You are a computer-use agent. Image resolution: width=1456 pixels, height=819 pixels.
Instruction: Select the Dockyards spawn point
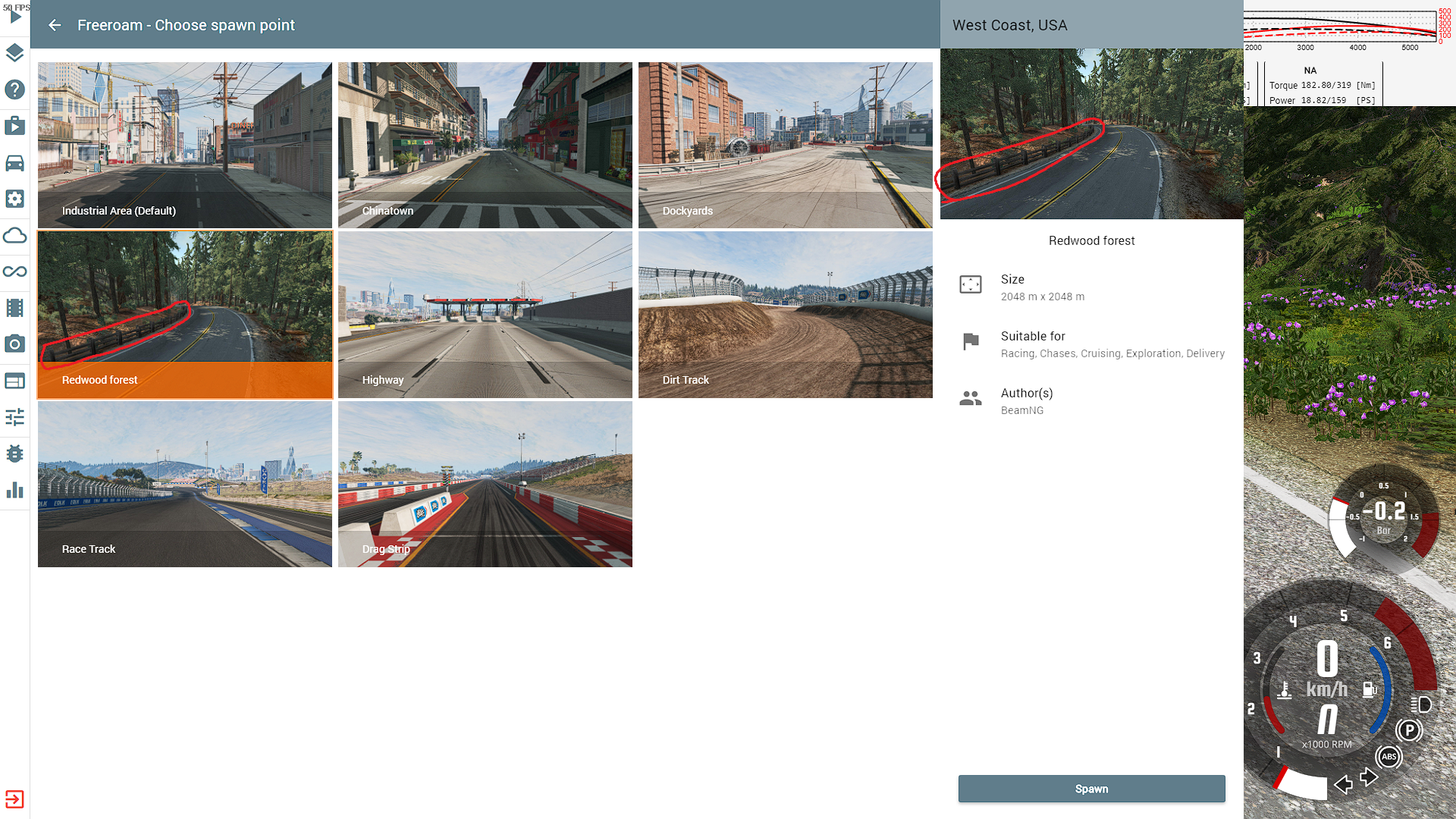click(x=786, y=146)
